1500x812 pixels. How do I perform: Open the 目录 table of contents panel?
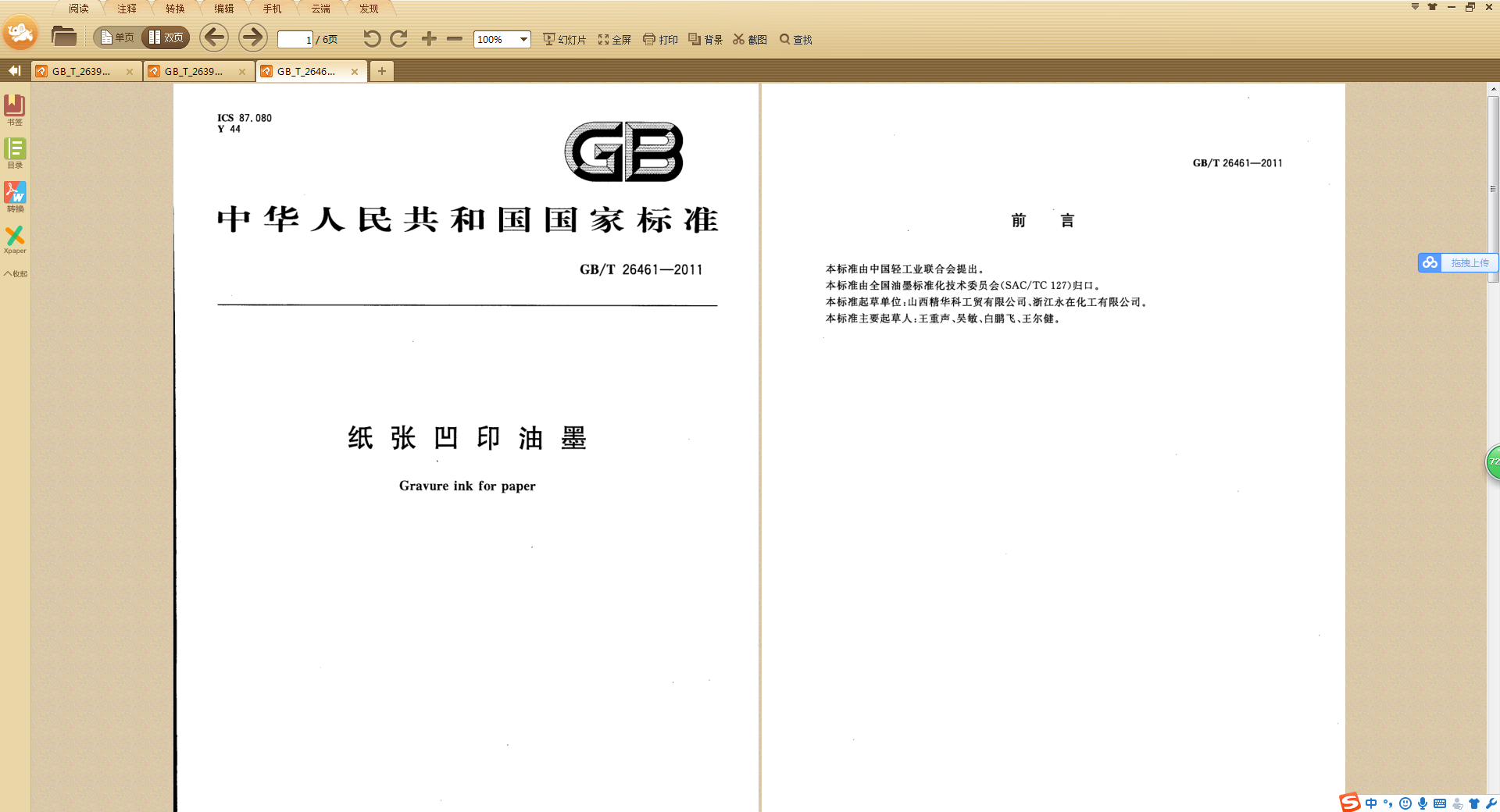[15, 152]
